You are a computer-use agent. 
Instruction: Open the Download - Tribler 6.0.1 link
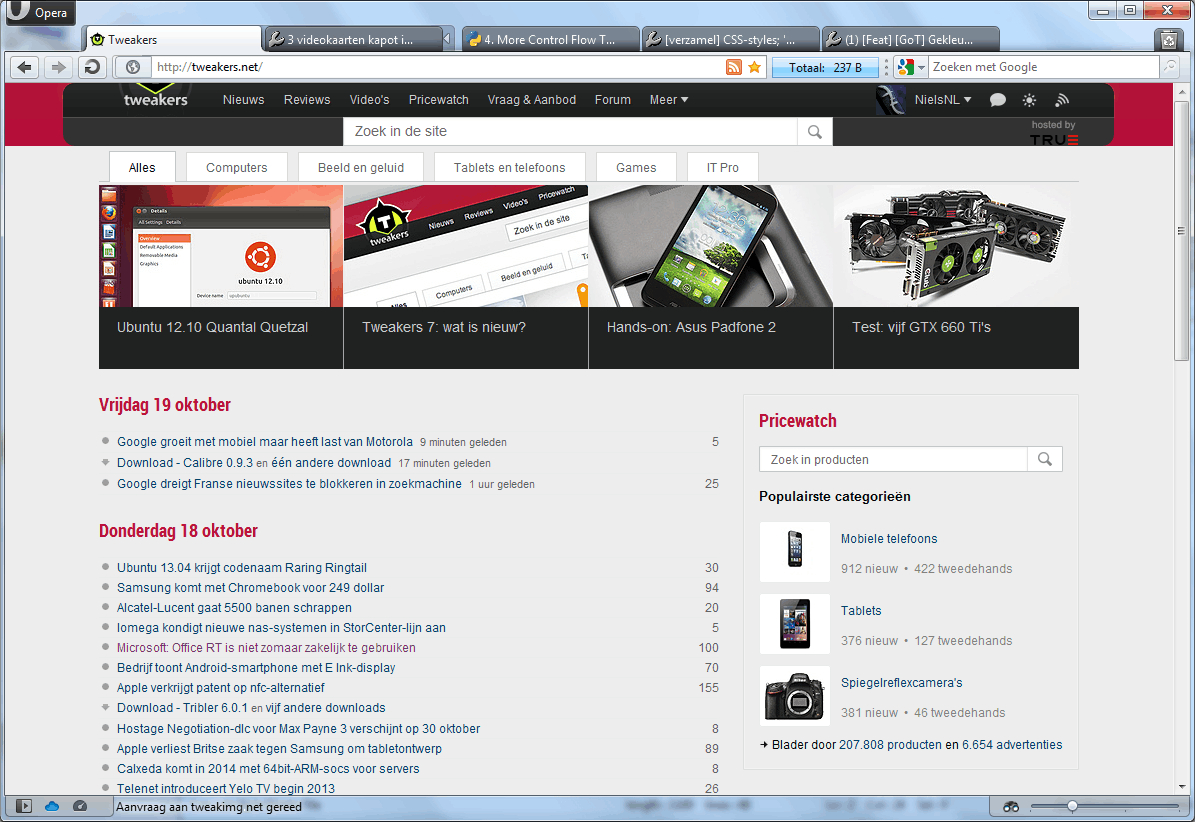(x=182, y=708)
